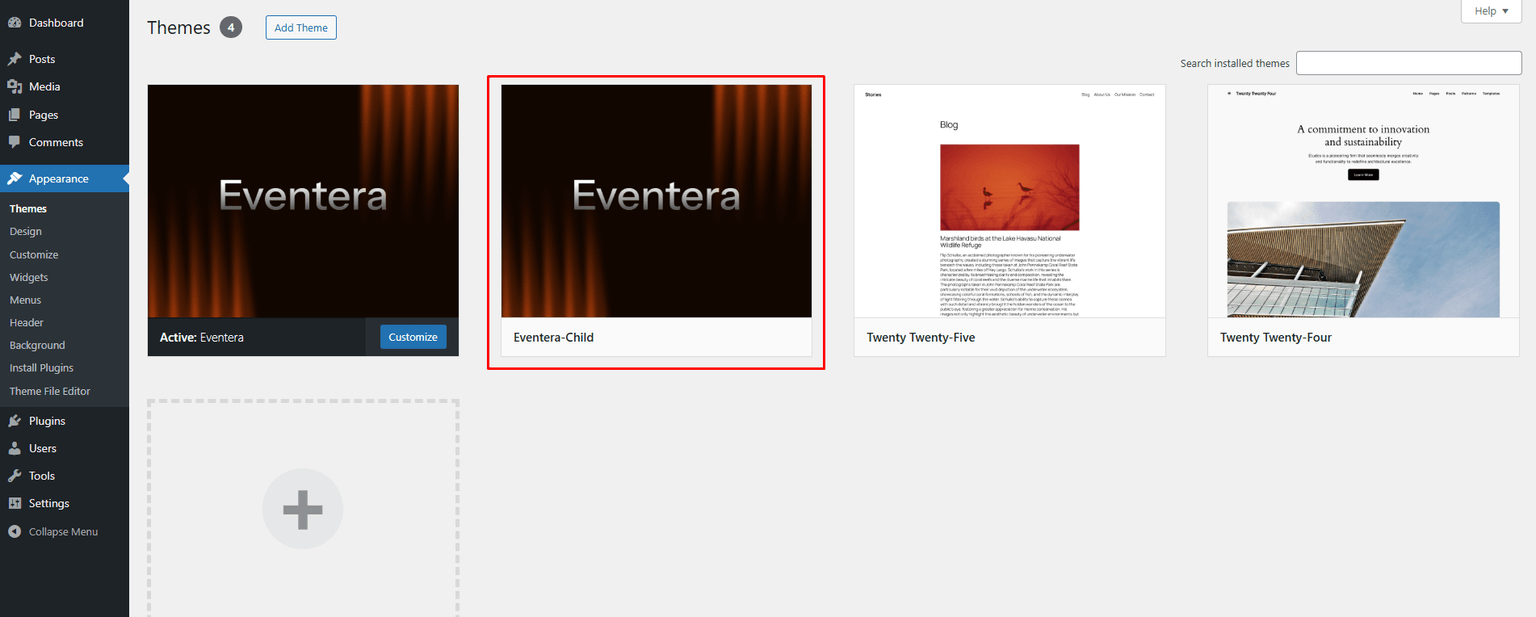Click the Collapse Menu arrow icon
1536x617 pixels.
(15, 532)
